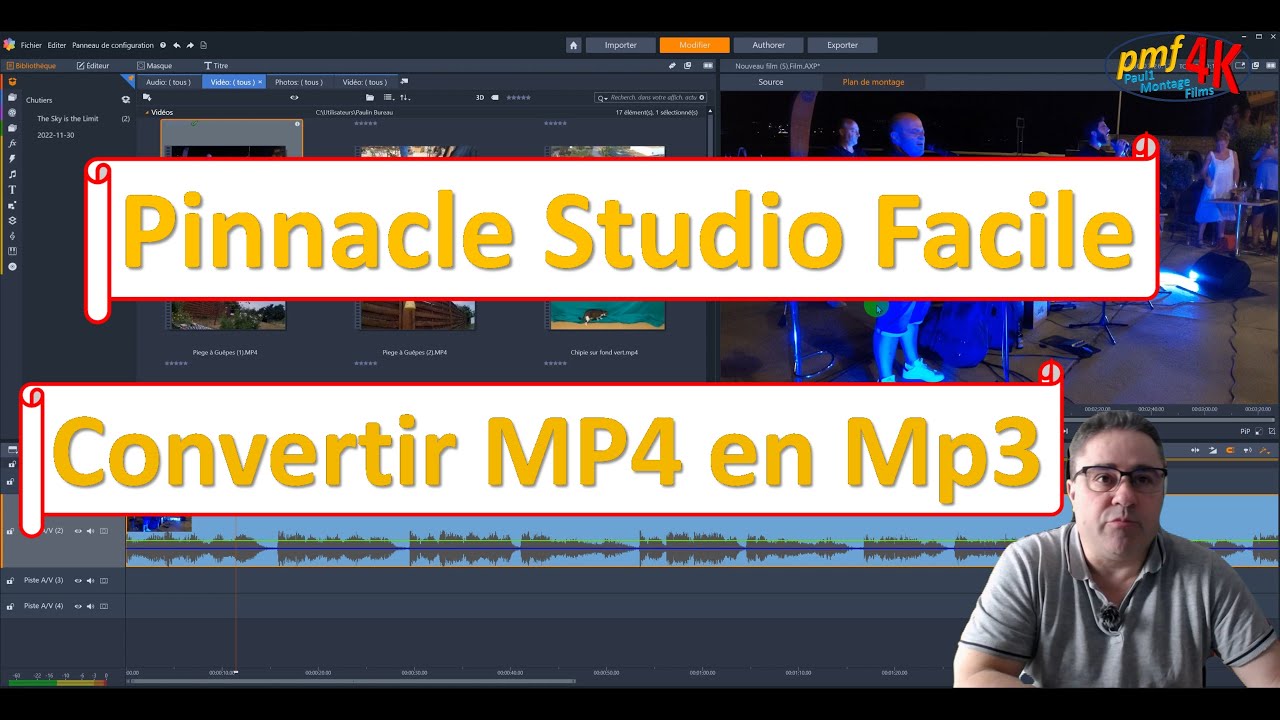Click the redo arrow icon

point(190,45)
